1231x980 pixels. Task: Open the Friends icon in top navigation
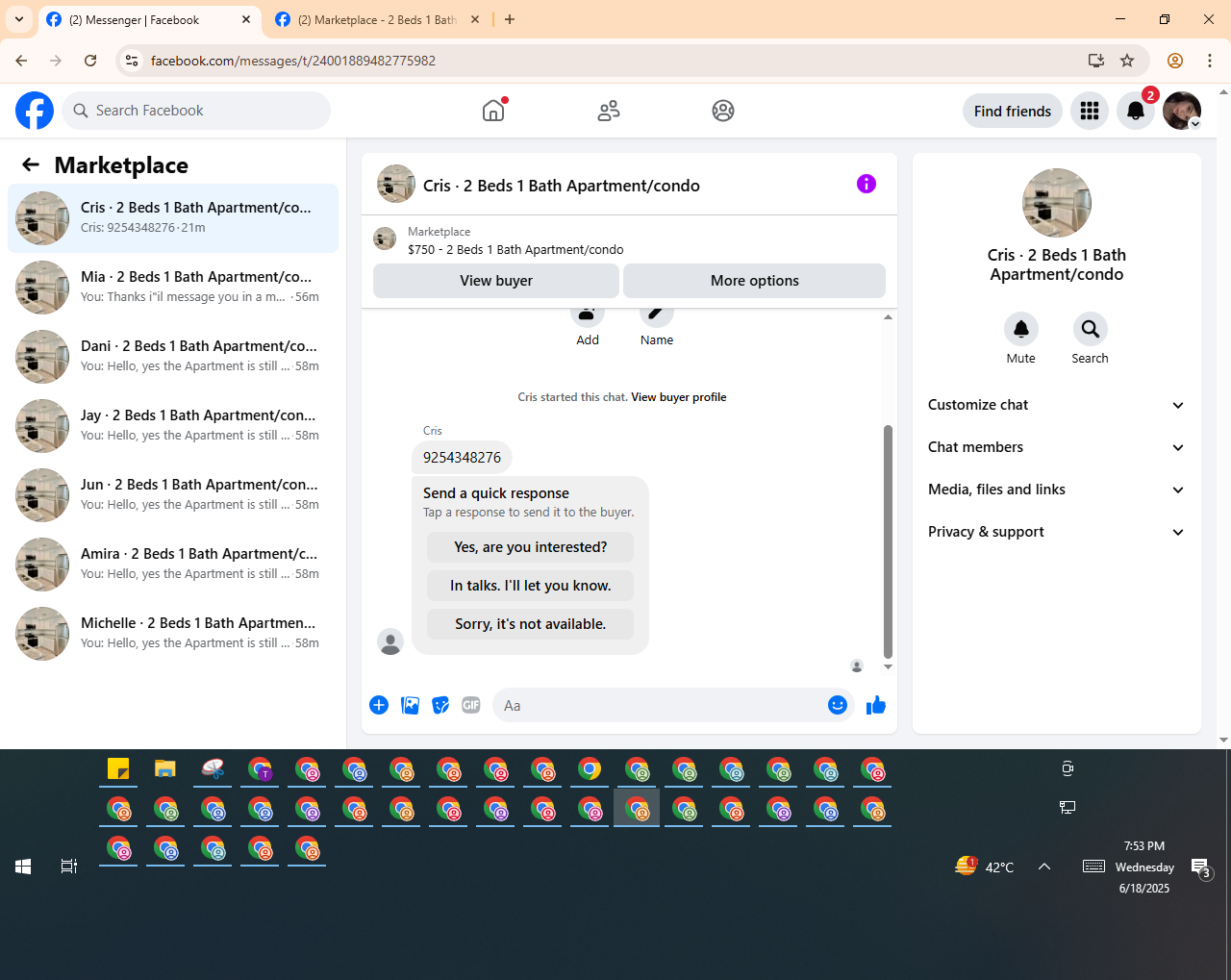point(609,111)
